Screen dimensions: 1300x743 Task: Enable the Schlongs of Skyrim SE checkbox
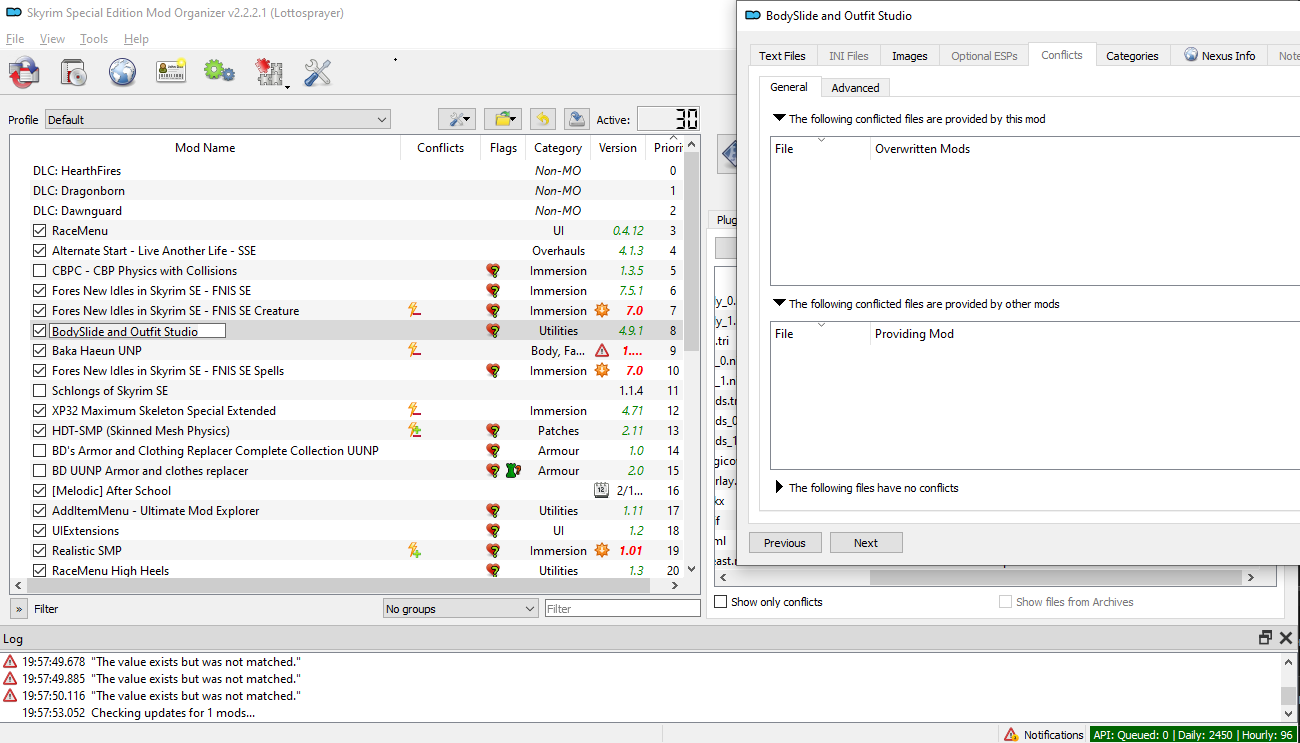(40, 390)
